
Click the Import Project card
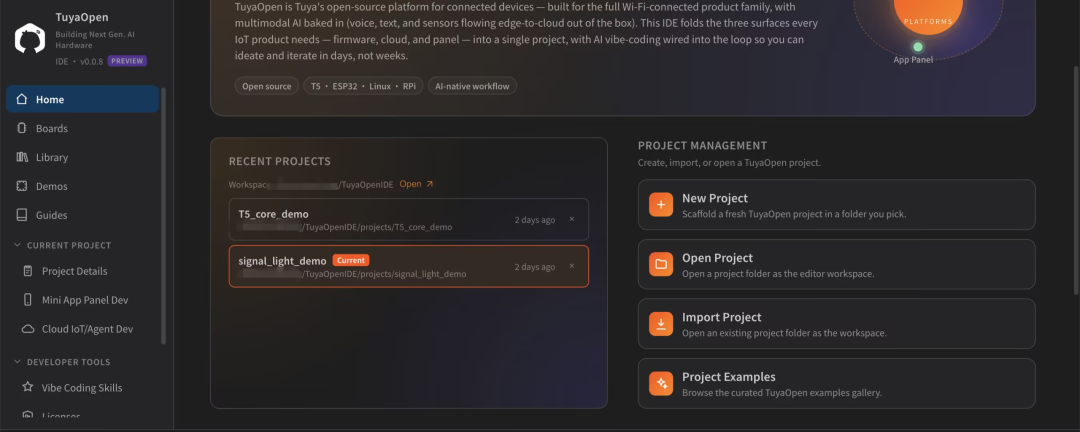click(836, 324)
